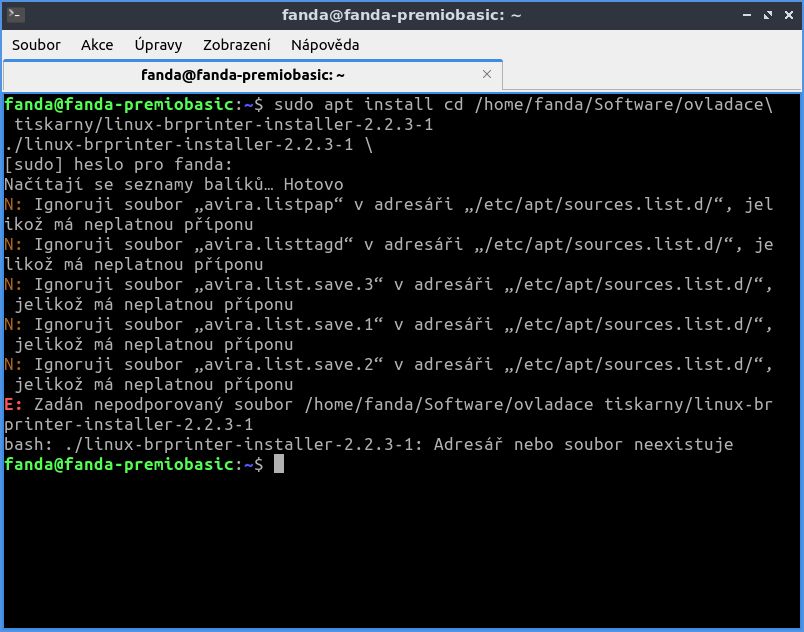Click the cursor at the last prompt
Screen dimensions: 804x632
click(x=279, y=465)
